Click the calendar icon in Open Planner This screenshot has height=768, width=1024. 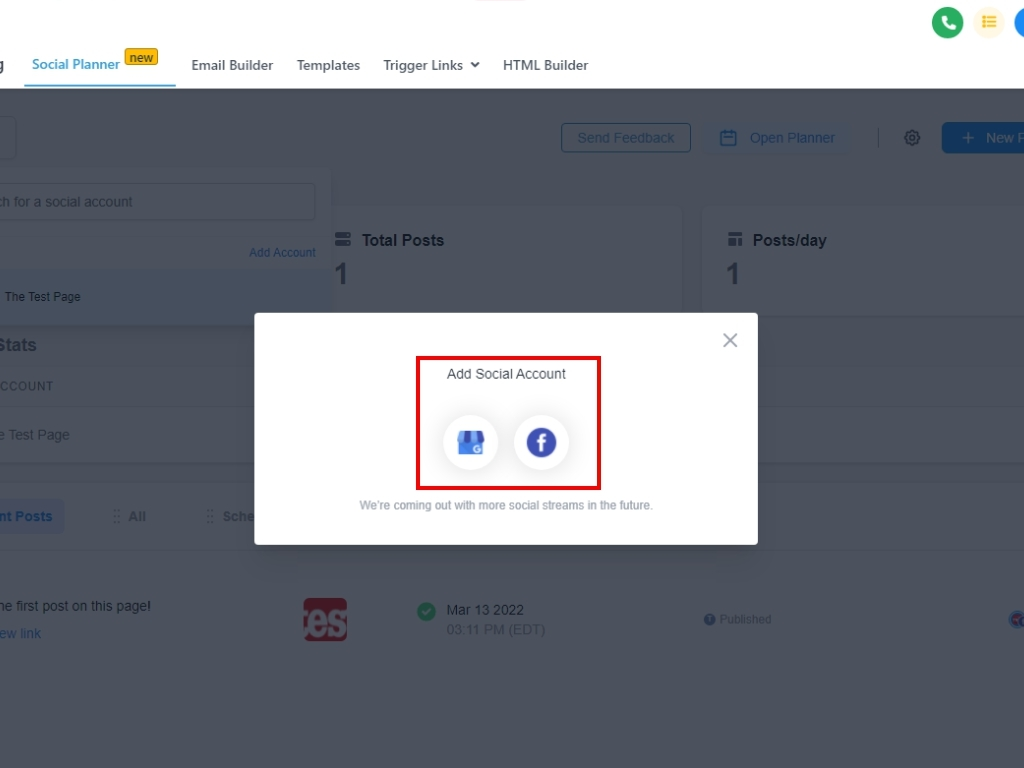(x=728, y=138)
